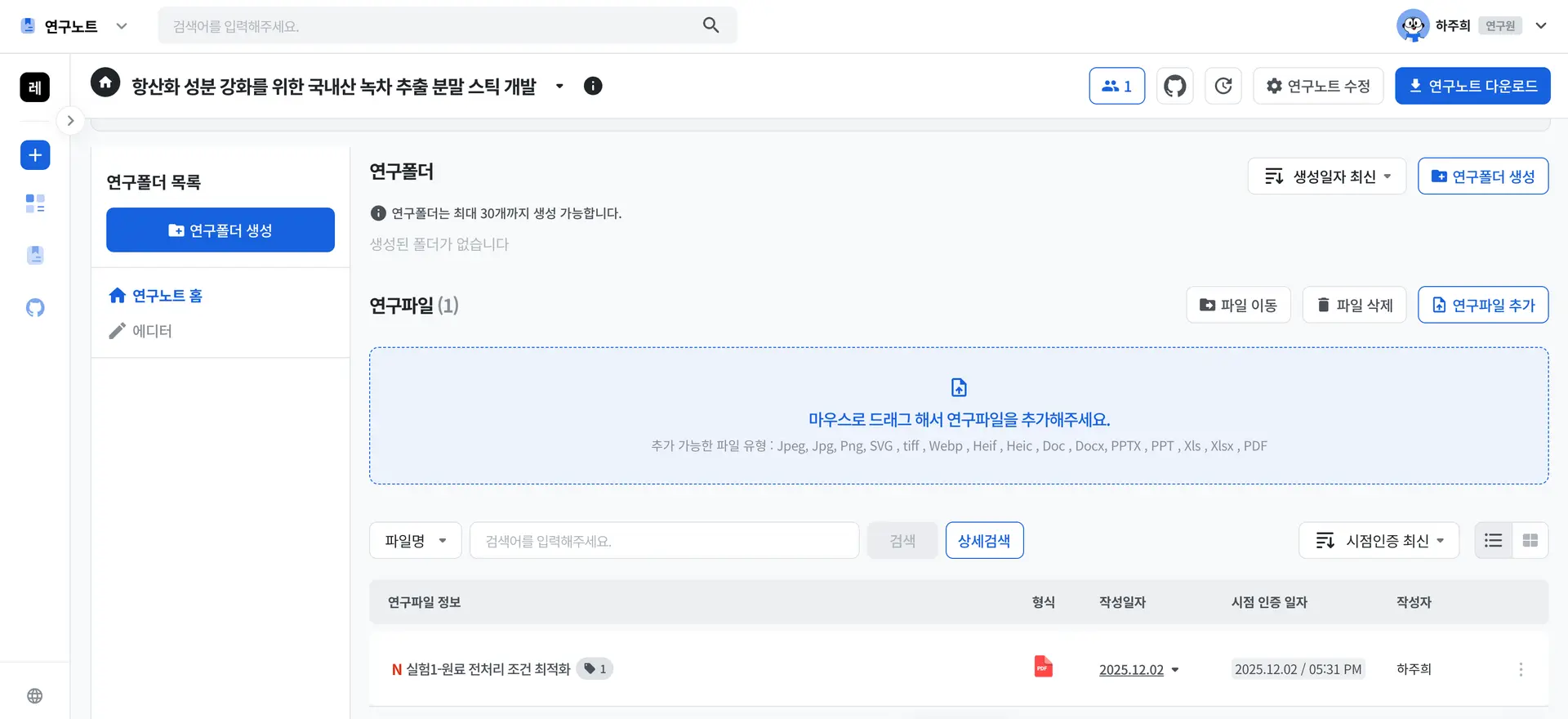Select the black 레 workspace icon
The width and height of the screenshot is (1568, 719).
pos(34,87)
